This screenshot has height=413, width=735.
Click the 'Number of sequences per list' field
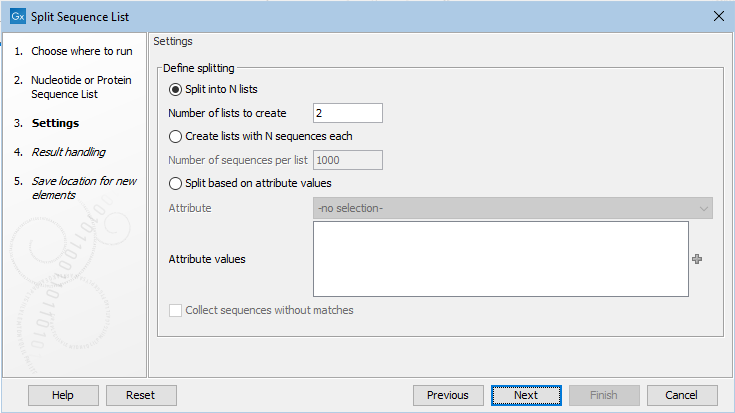coord(347,160)
